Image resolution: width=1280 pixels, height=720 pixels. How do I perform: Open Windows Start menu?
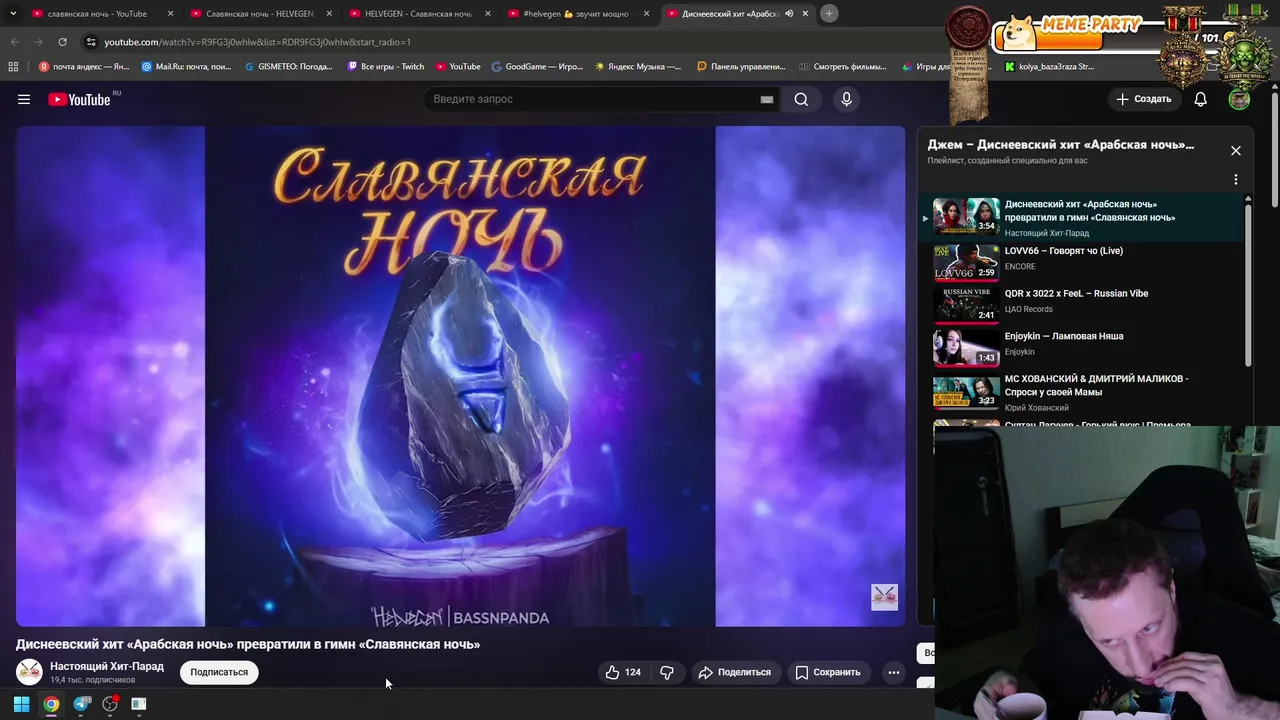click(x=21, y=704)
